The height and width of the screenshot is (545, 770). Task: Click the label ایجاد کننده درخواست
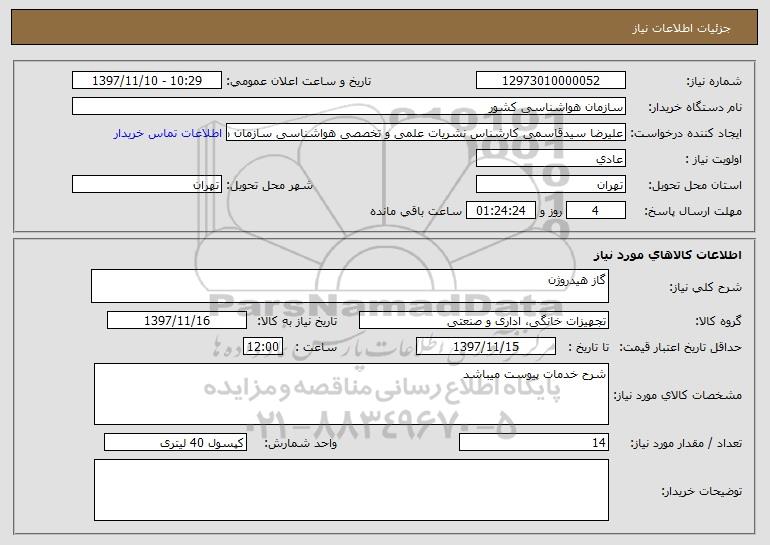tap(686, 133)
